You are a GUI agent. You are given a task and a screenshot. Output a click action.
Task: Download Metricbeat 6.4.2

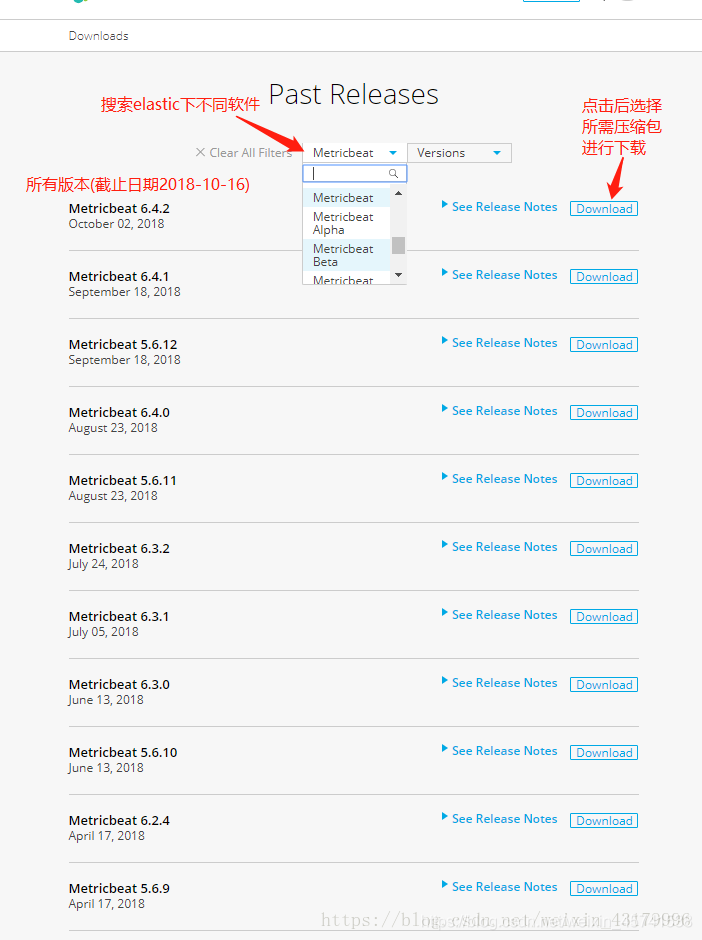(604, 209)
